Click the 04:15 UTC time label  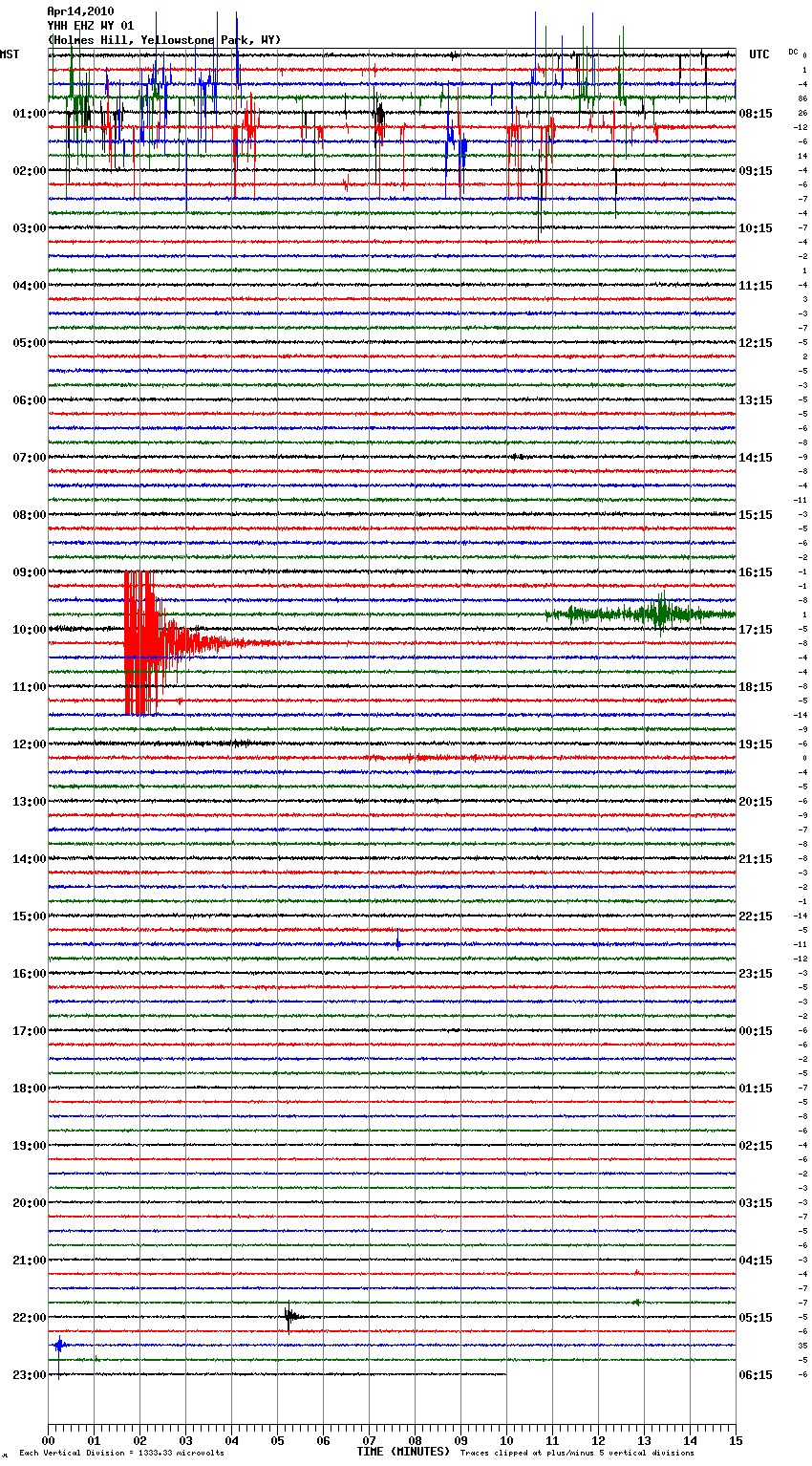click(756, 1261)
